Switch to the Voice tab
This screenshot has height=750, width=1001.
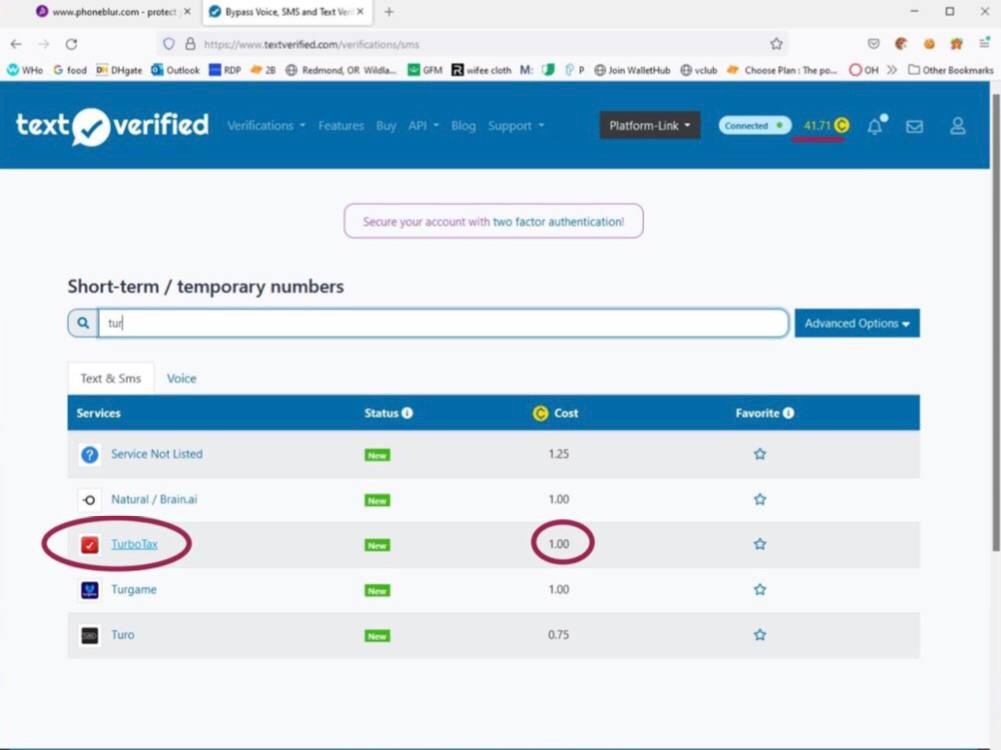(x=181, y=379)
